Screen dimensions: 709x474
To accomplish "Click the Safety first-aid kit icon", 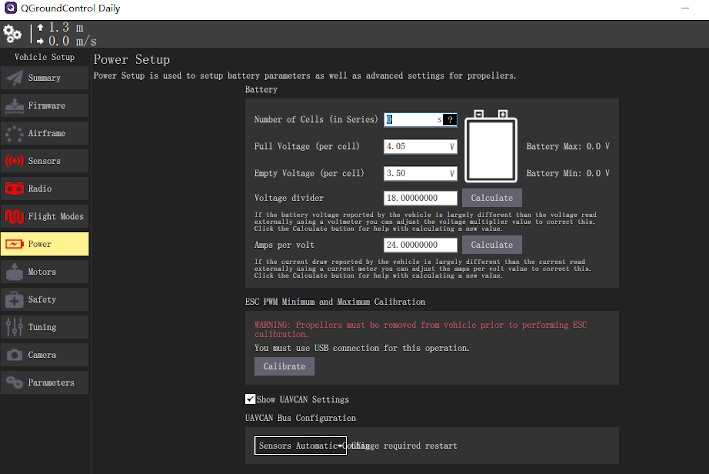I will point(14,299).
